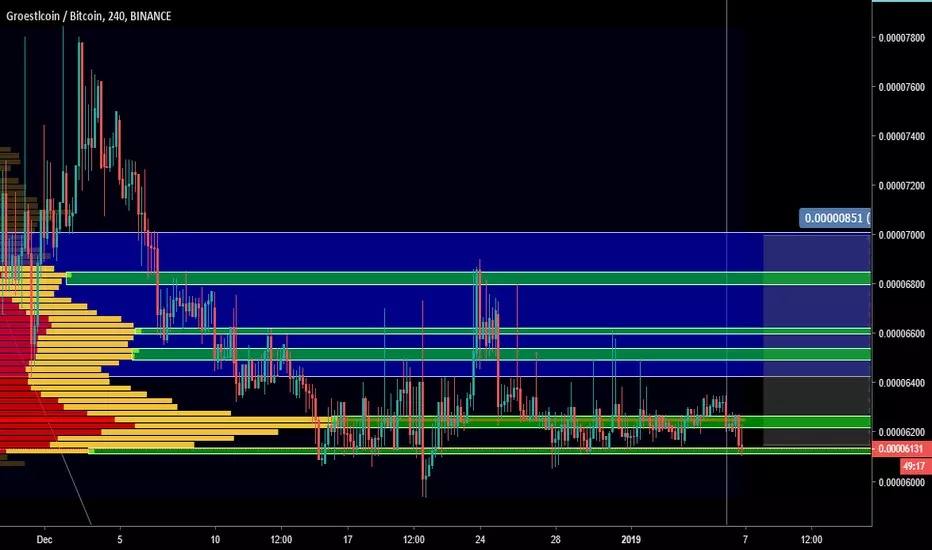Click the 5 date label on time axis
The height and width of the screenshot is (550, 932).
119,540
